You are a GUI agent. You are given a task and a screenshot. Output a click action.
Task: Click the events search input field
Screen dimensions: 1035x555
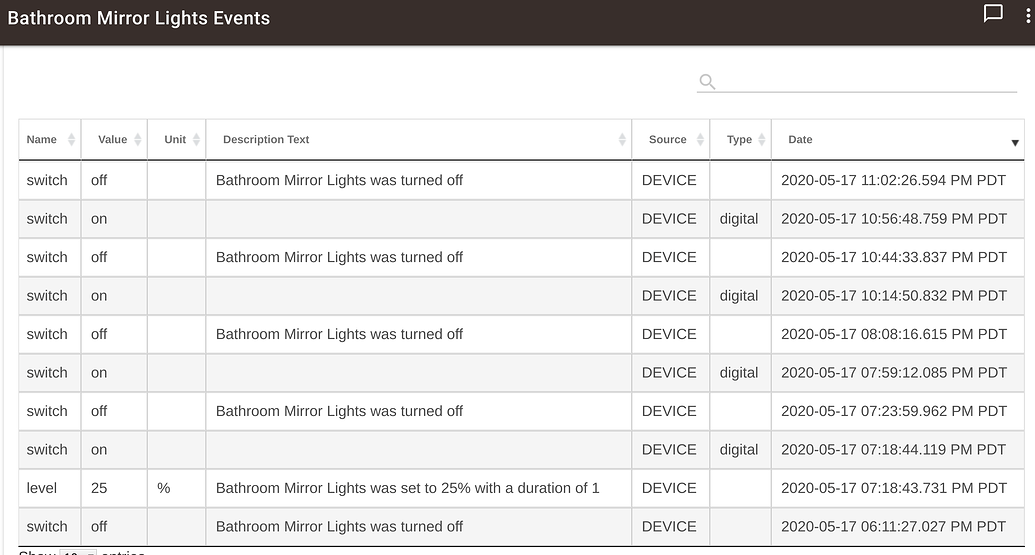(860, 81)
